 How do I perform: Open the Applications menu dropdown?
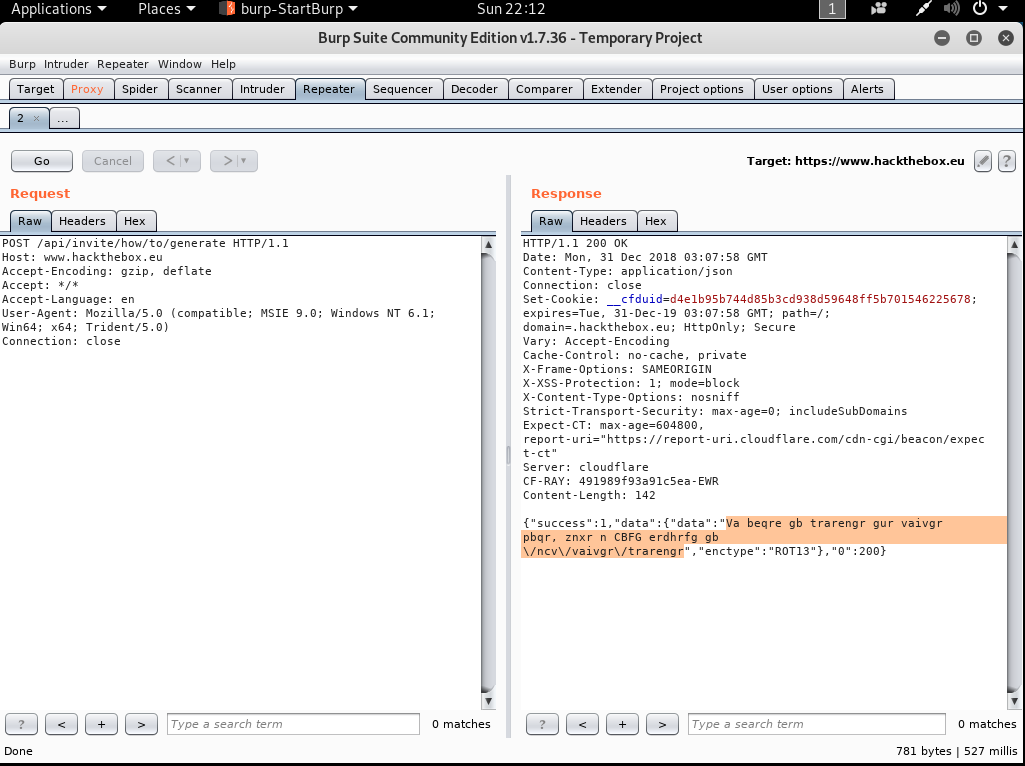(x=58, y=9)
